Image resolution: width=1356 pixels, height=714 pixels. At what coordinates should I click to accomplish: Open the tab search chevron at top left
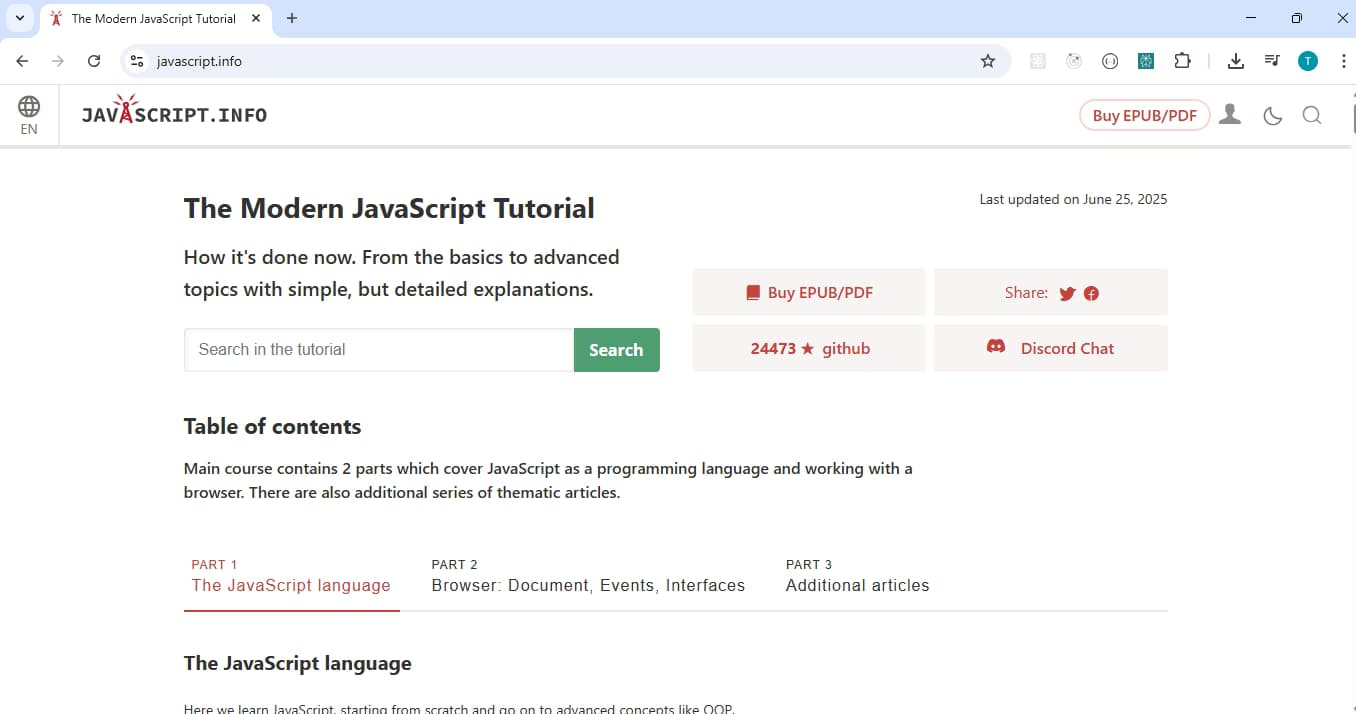click(19, 17)
